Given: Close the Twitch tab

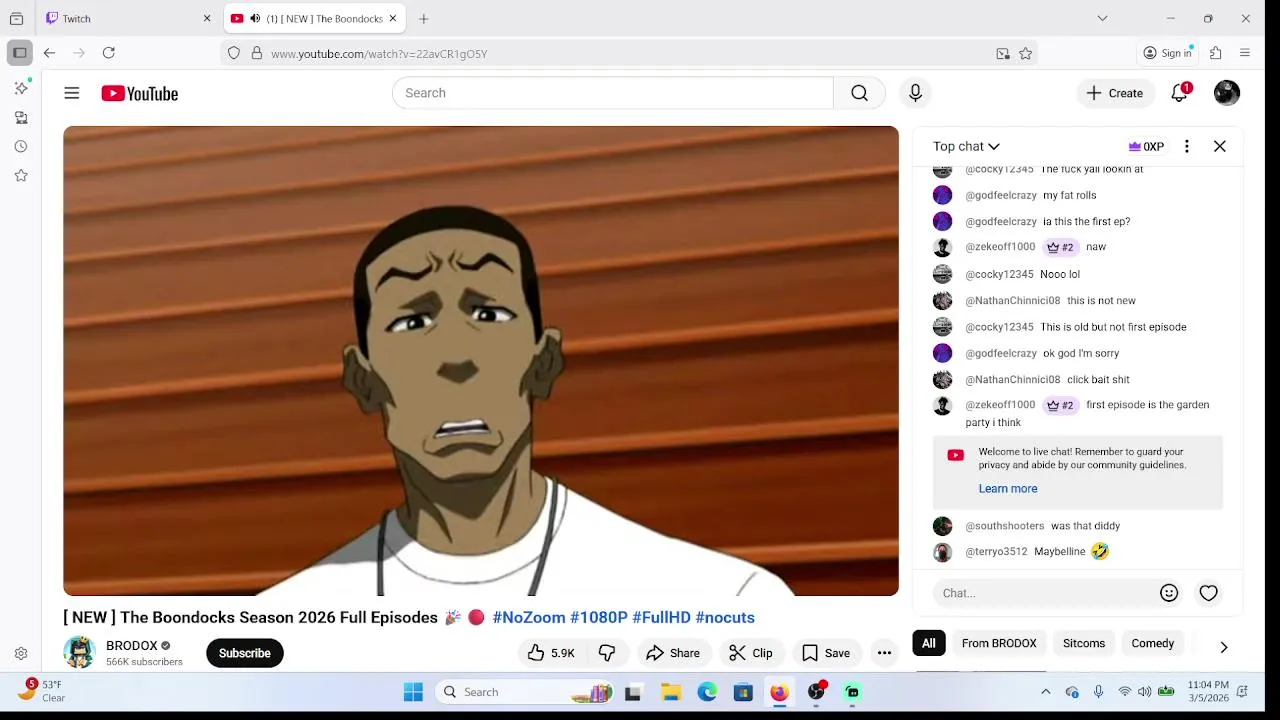Looking at the screenshot, I should point(207,18).
